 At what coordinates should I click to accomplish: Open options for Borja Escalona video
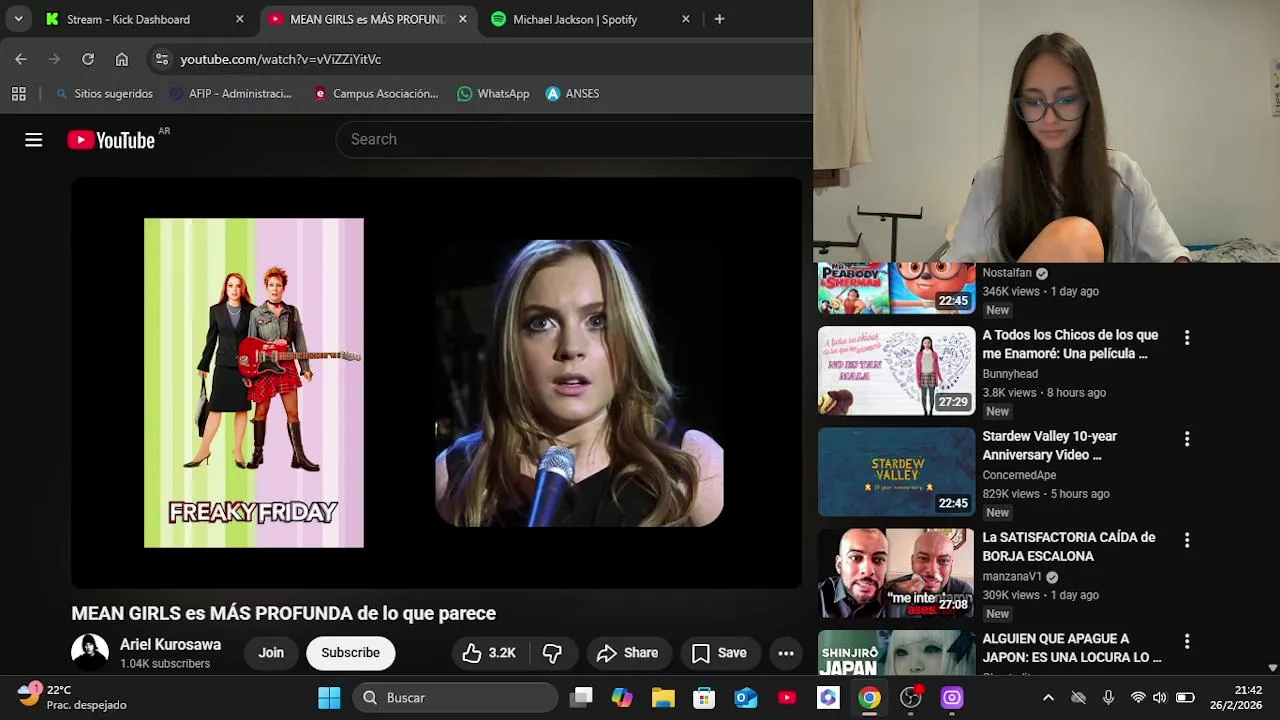pyautogui.click(x=1187, y=540)
